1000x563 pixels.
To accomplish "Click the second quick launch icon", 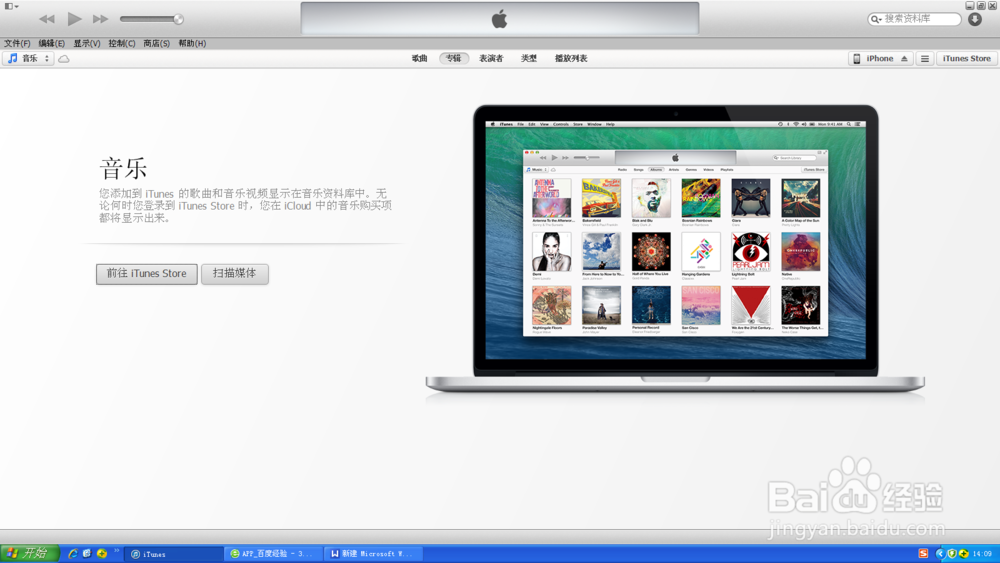I will point(87,553).
